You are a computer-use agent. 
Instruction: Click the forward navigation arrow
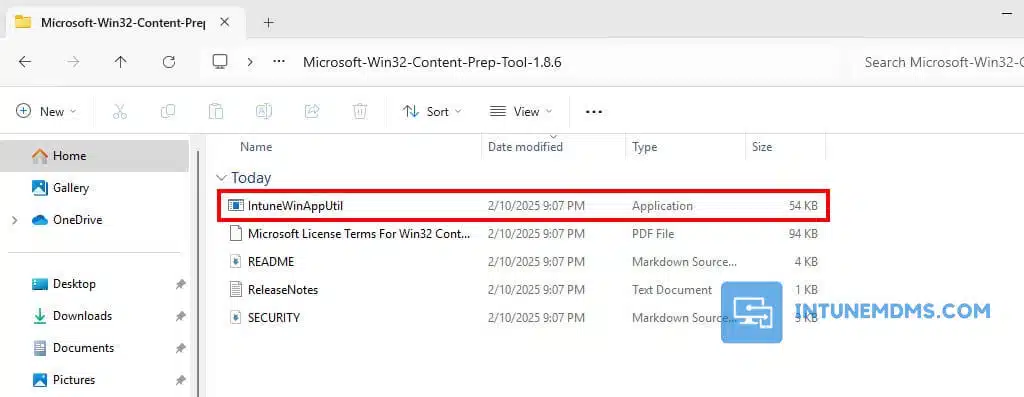pyautogui.click(x=73, y=62)
